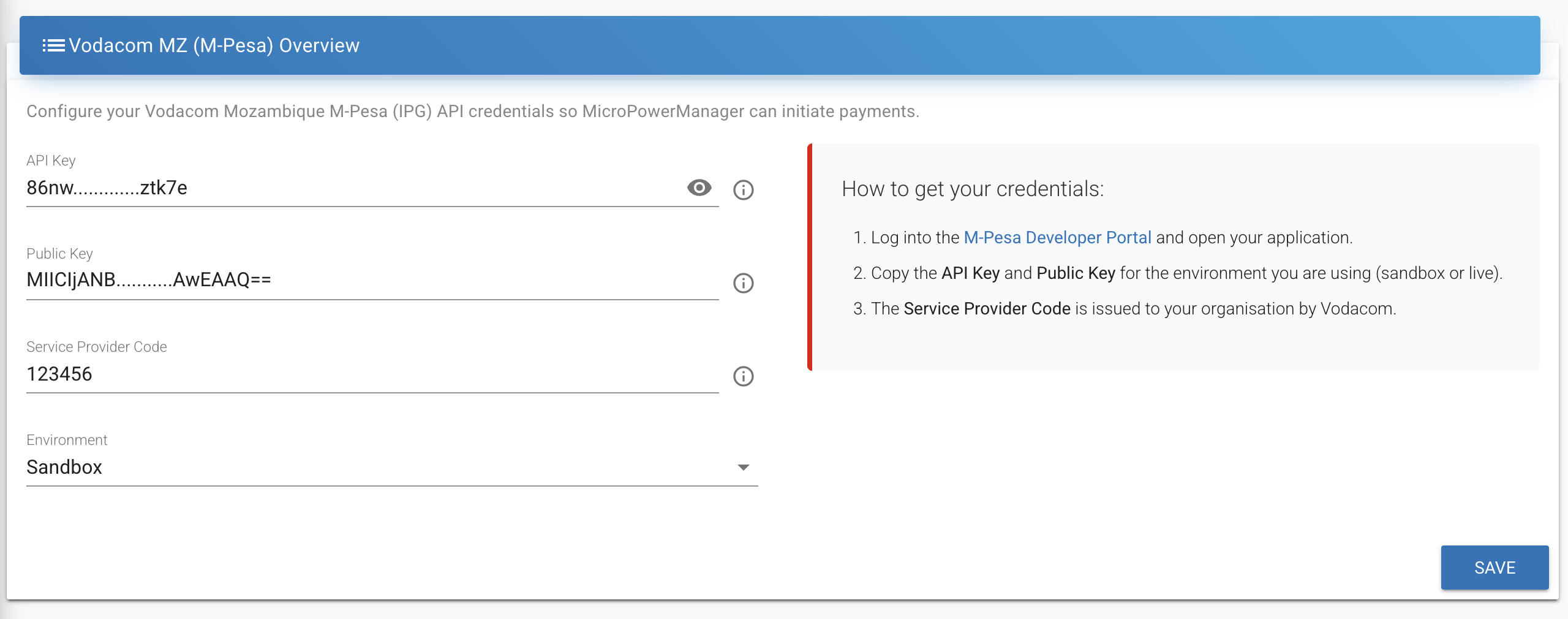
Task: Click the 'How to get your credentials:' heading
Action: [x=973, y=189]
